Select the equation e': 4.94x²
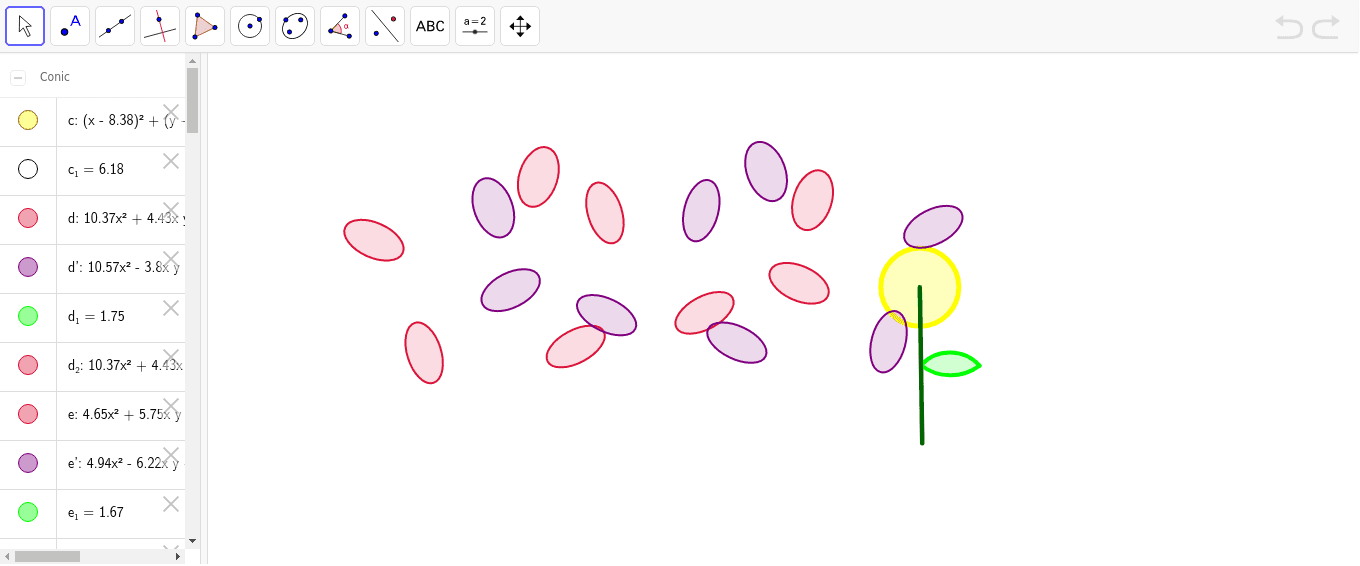The image size is (1360, 566). pos(125,464)
